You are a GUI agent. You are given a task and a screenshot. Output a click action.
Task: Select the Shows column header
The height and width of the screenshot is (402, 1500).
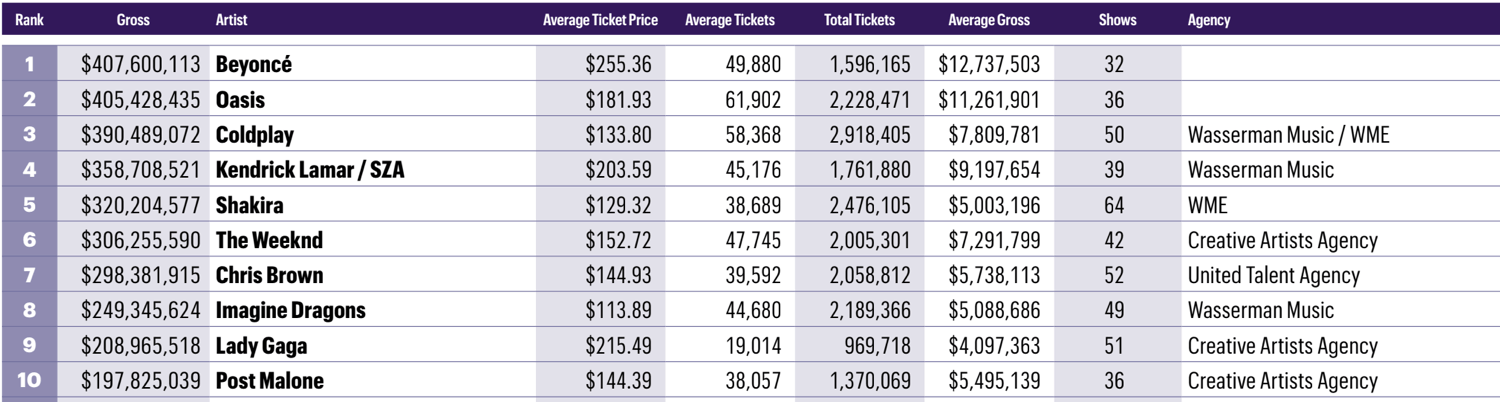(x=1116, y=19)
